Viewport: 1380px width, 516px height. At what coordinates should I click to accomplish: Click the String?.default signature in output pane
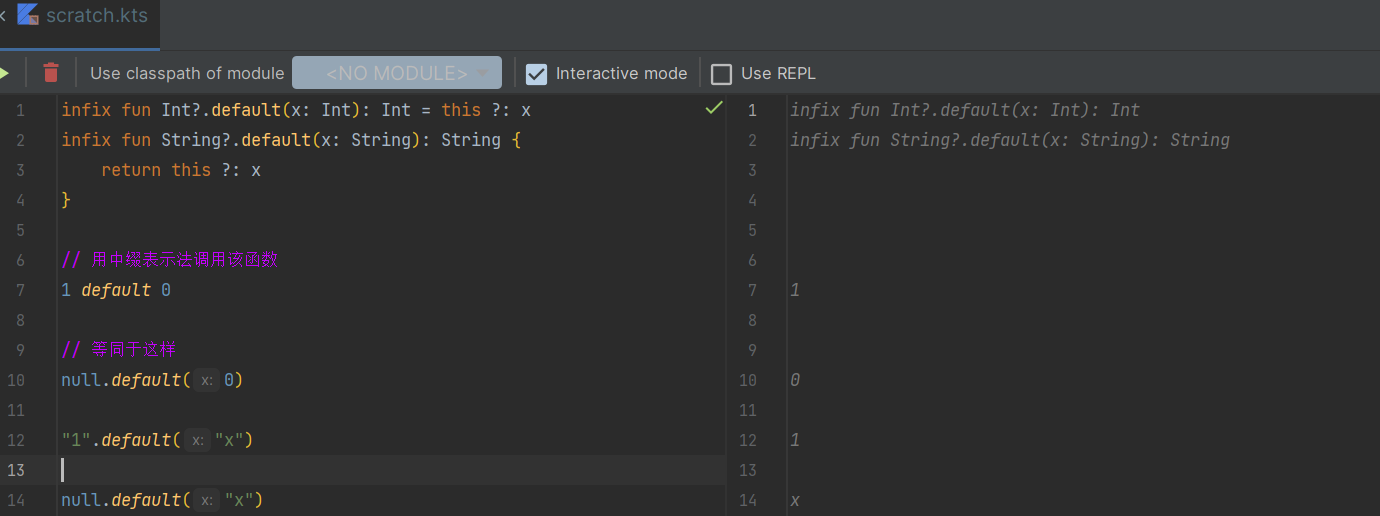pos(1009,140)
